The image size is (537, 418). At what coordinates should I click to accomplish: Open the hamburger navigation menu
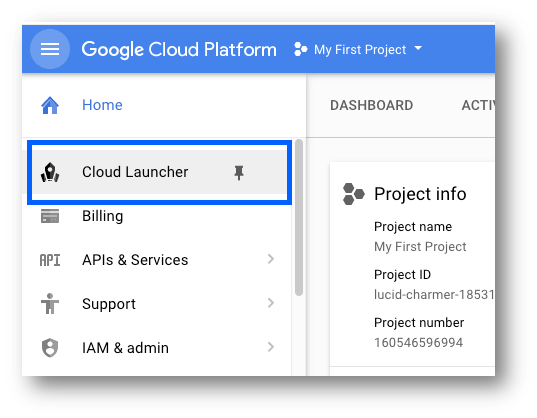click(x=50, y=49)
